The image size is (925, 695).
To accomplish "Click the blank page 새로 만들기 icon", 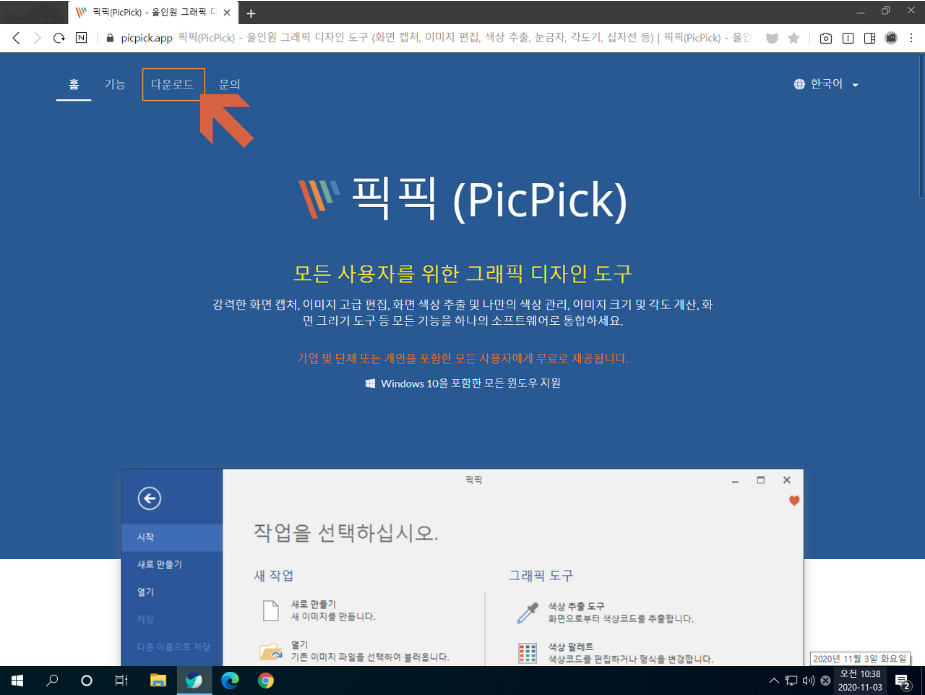I will pos(271,610).
